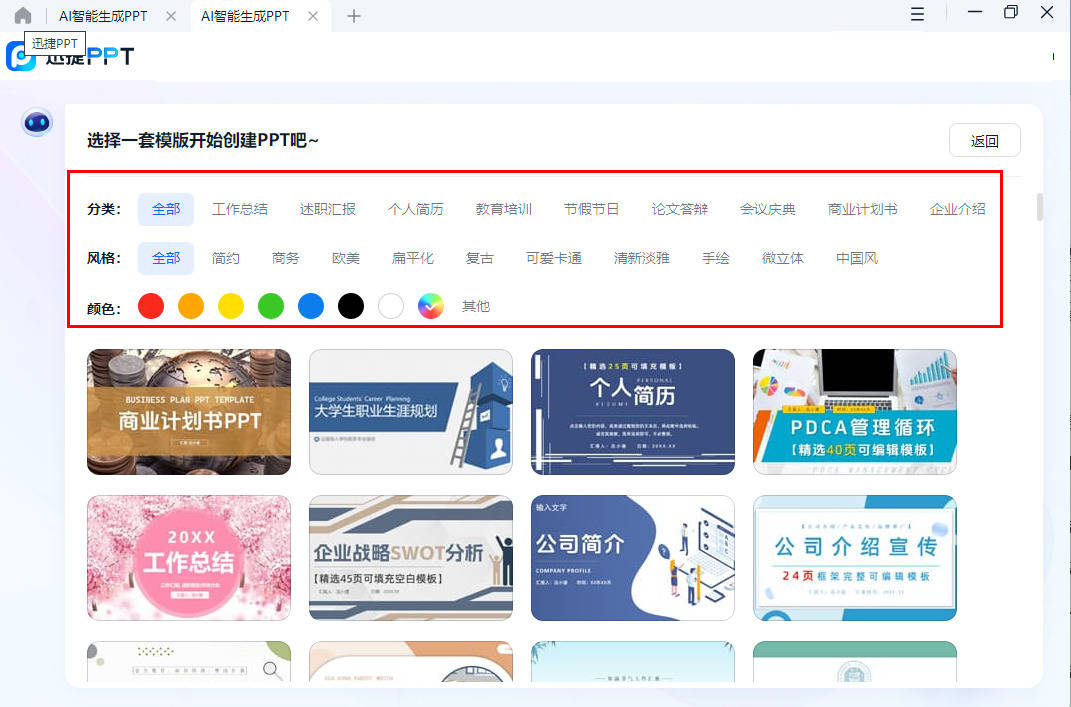Open the hamburger menu in title bar
Image resolution: width=1071 pixels, height=707 pixels.
coord(917,14)
